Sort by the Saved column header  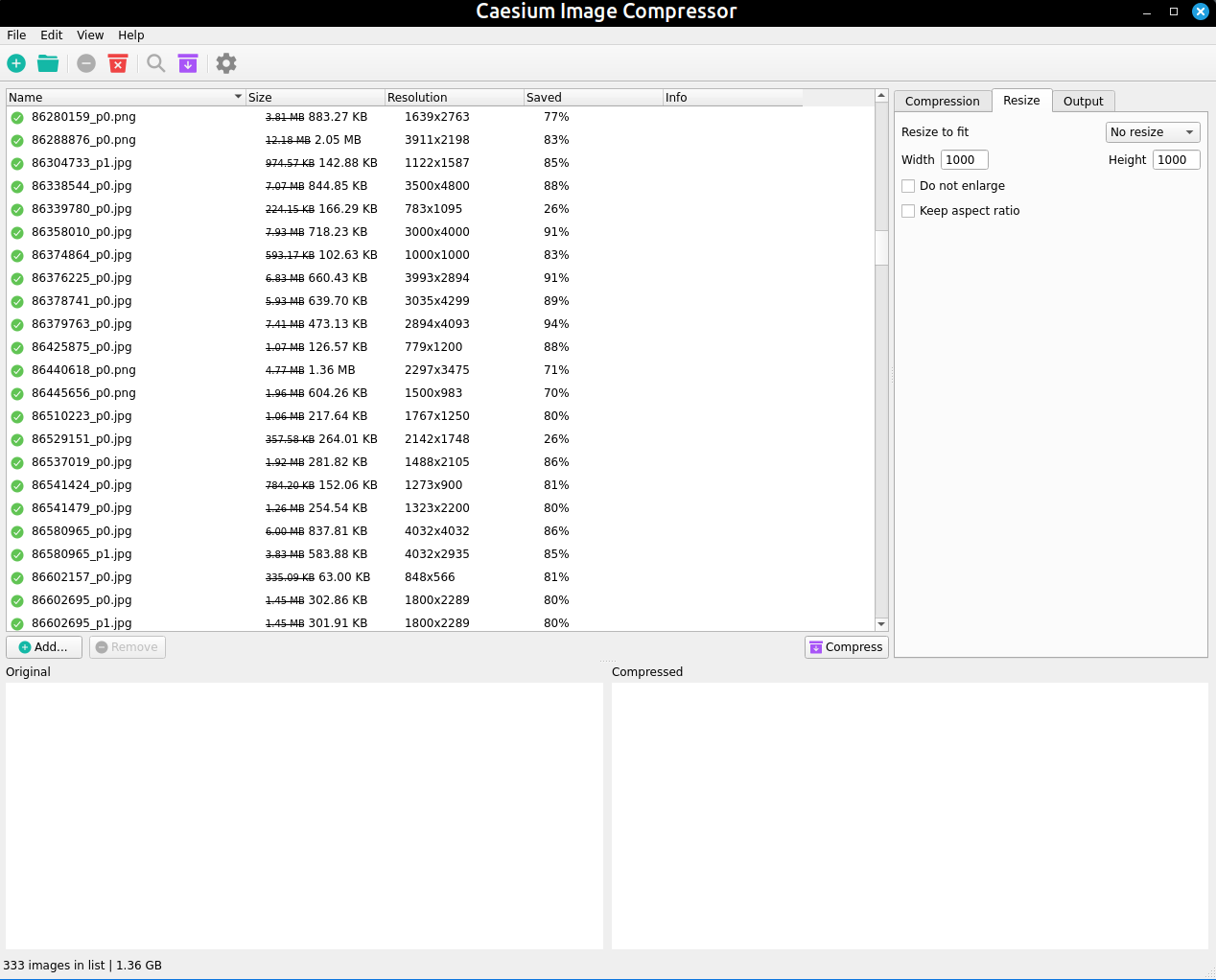point(594,97)
